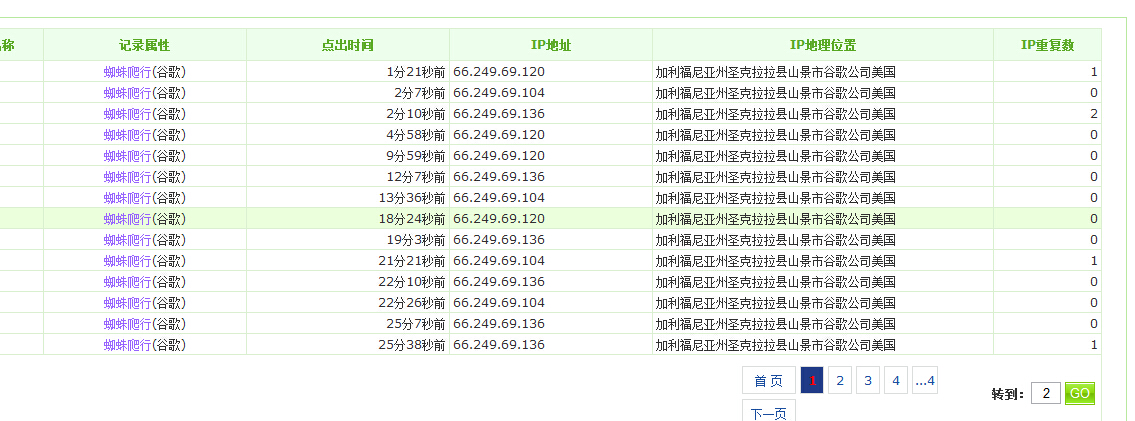
Task: Click repeat count 1 in 21分21秒前 row
Action: (1094, 260)
